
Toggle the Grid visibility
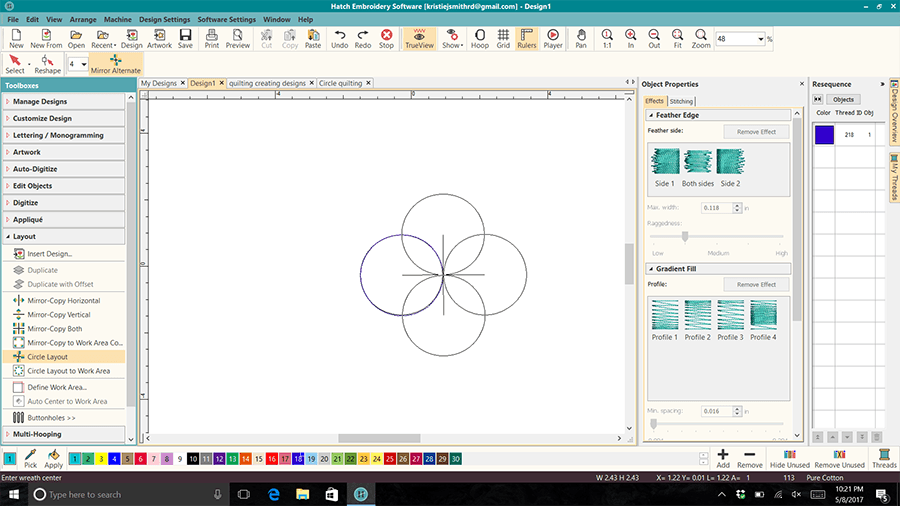(x=503, y=39)
